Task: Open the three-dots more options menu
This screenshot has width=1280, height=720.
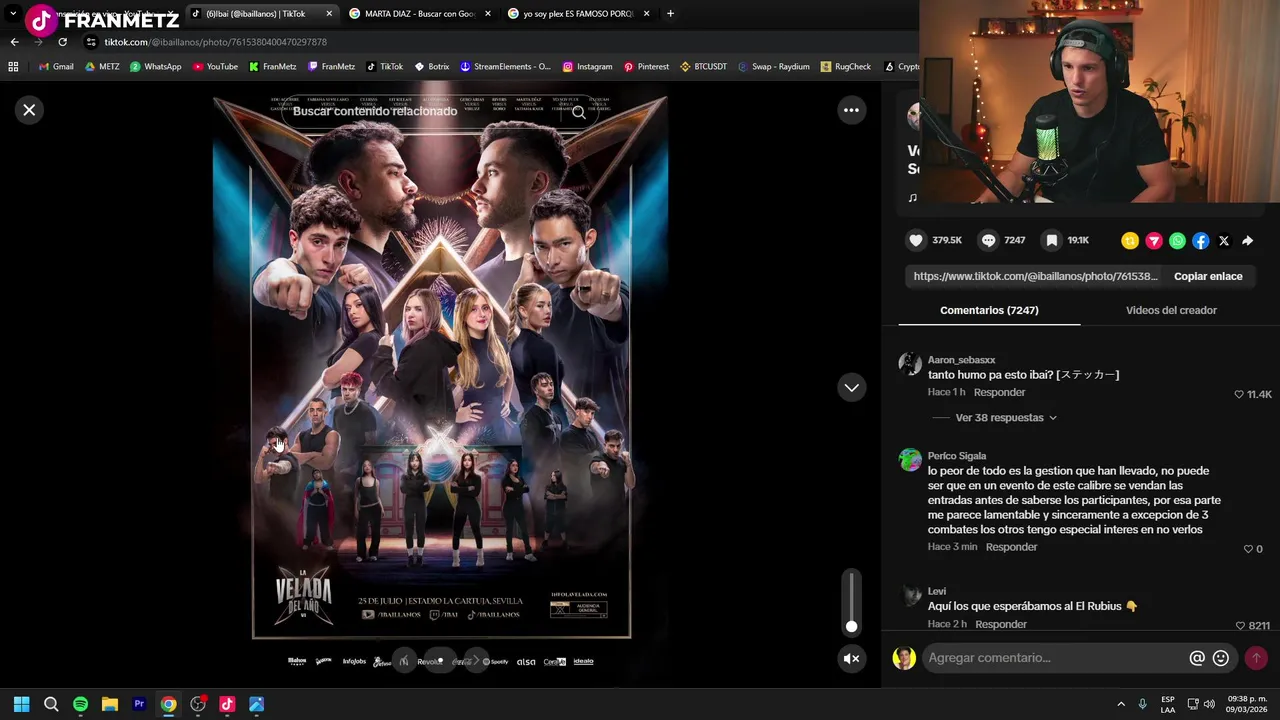Action: [x=851, y=110]
